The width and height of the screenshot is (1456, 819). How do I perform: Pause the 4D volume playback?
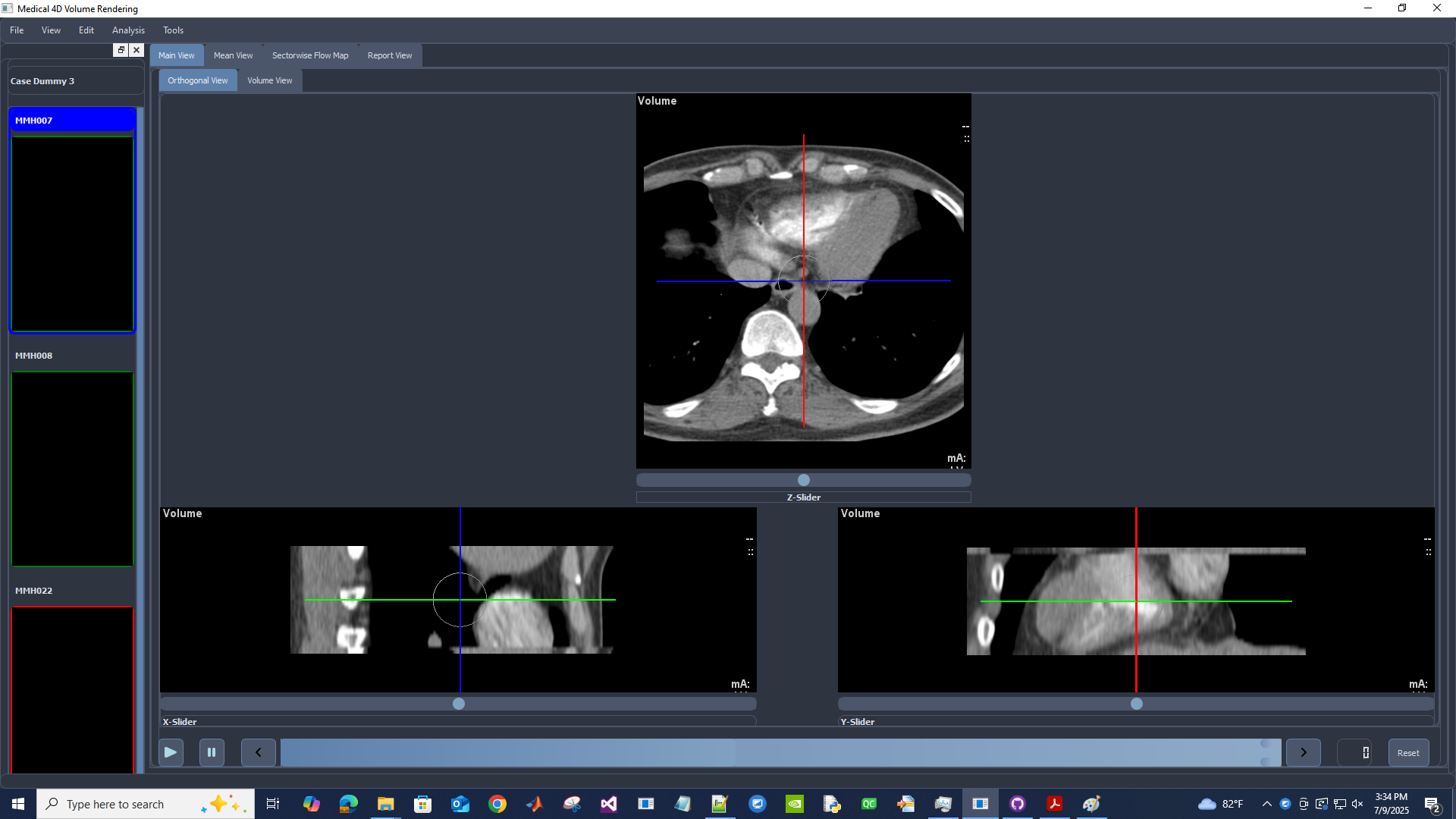pyautogui.click(x=212, y=752)
